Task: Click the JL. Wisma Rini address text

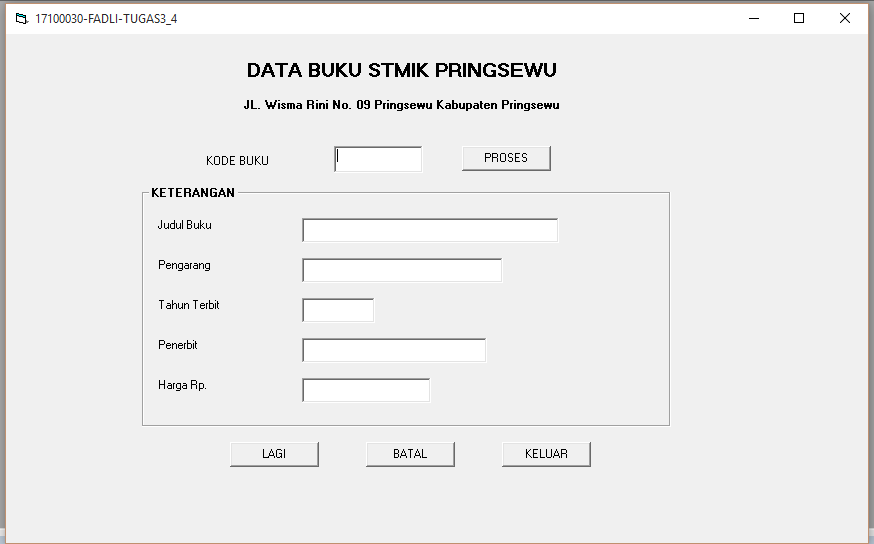Action: [x=401, y=105]
